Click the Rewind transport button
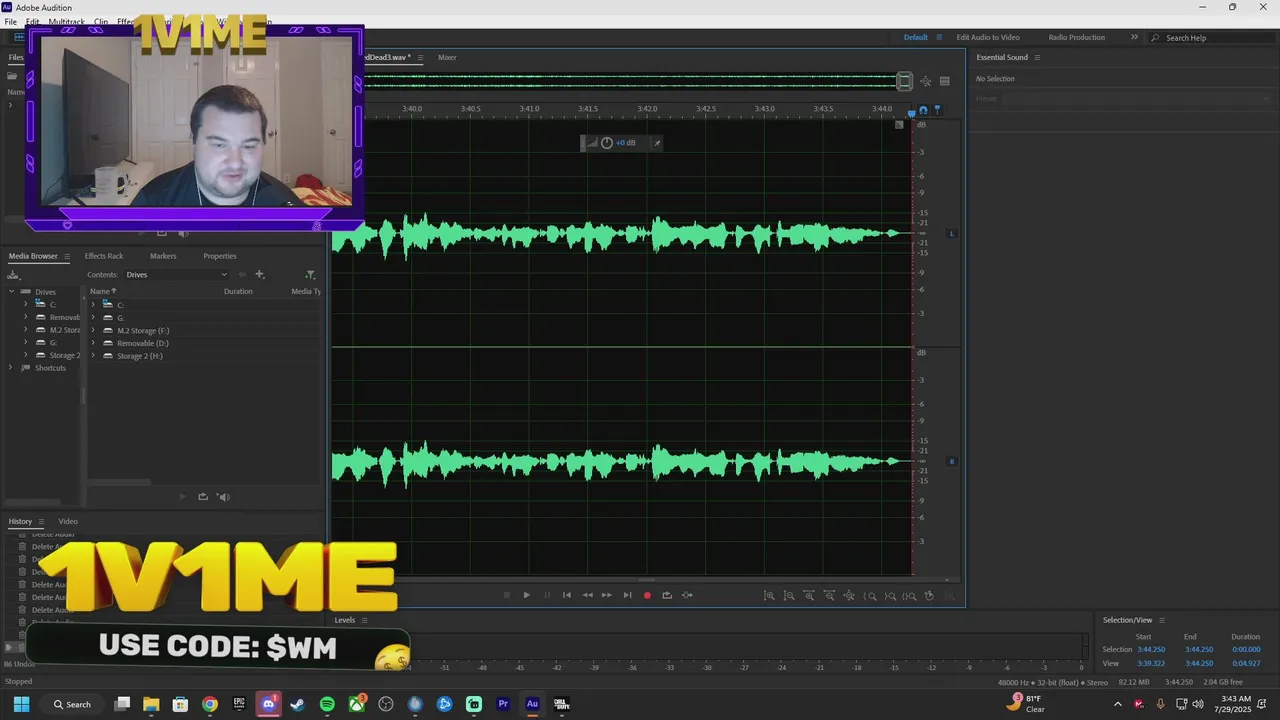 click(587, 595)
